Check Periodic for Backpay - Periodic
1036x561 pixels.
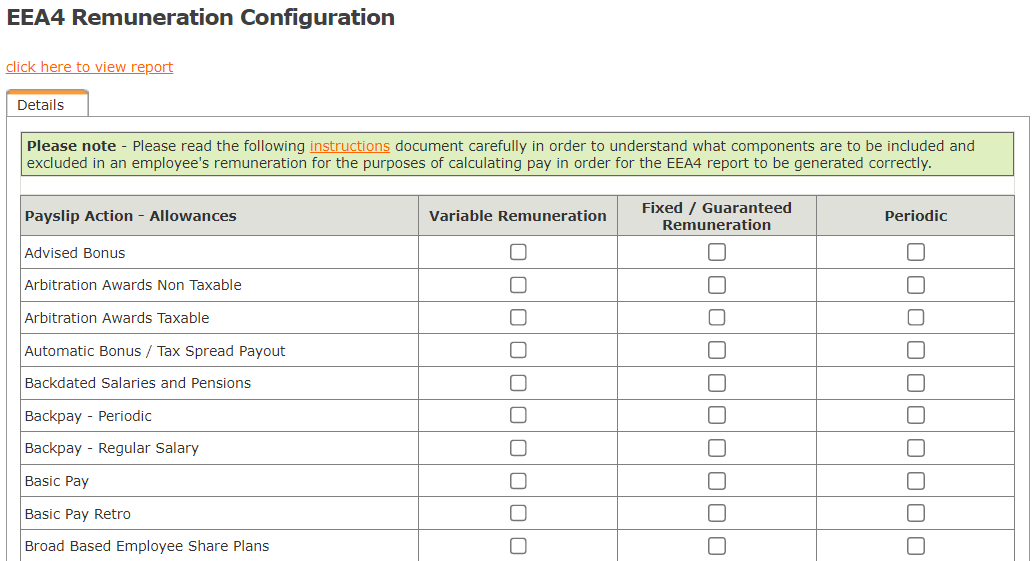(x=916, y=415)
